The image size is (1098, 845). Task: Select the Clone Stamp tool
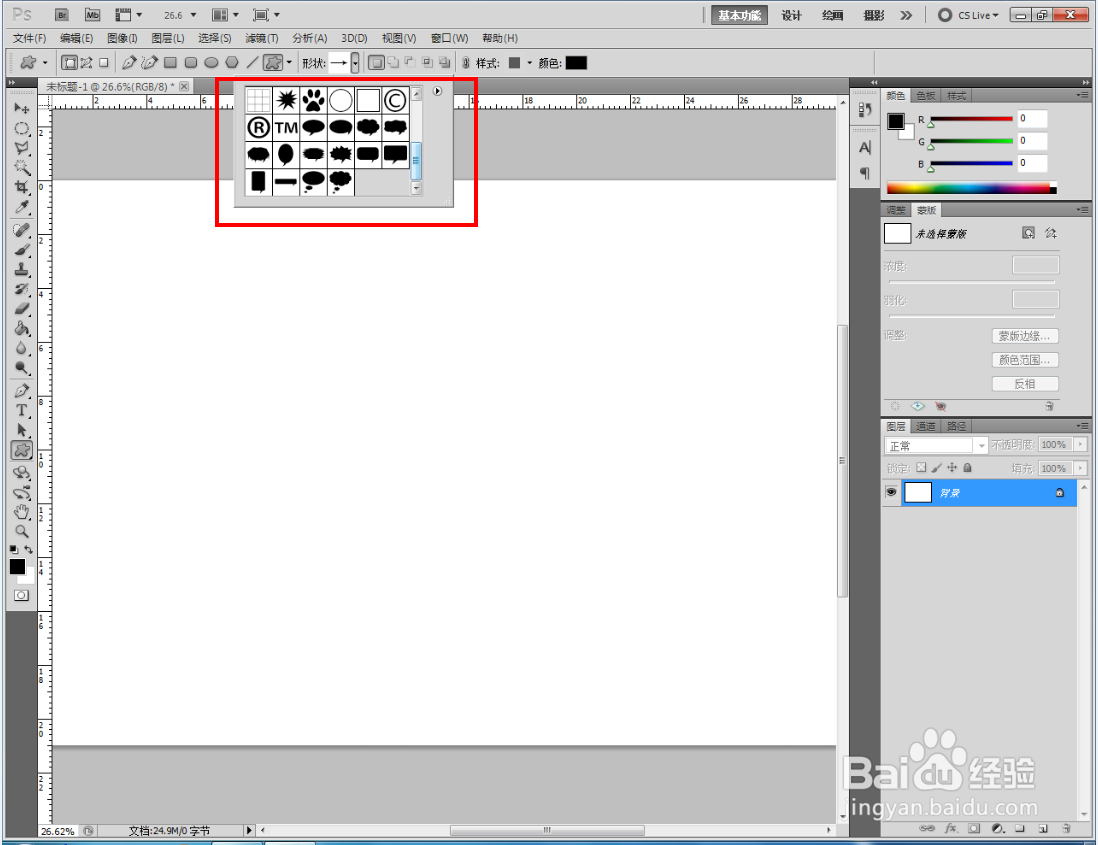(x=22, y=269)
